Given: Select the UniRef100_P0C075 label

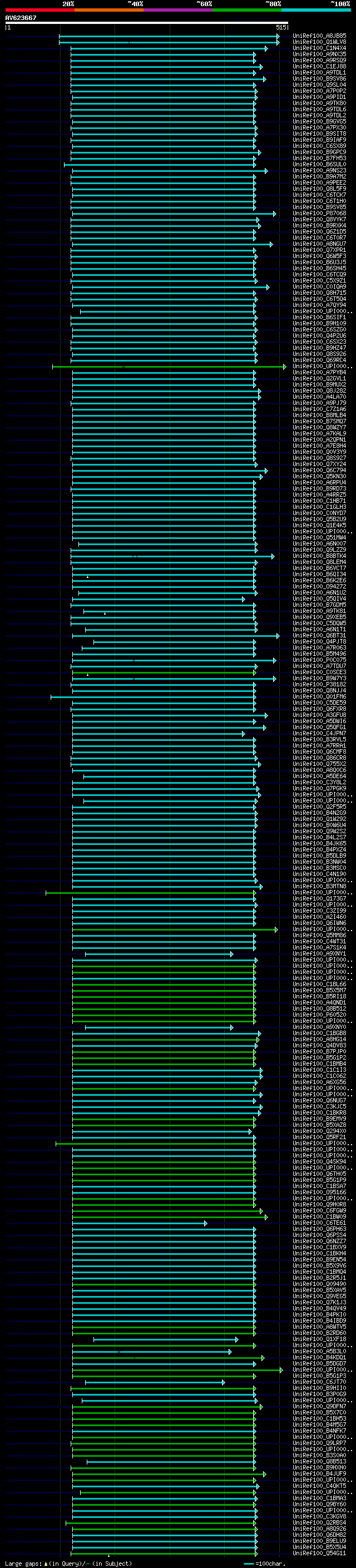Looking at the screenshot, I should [x=319, y=660].
